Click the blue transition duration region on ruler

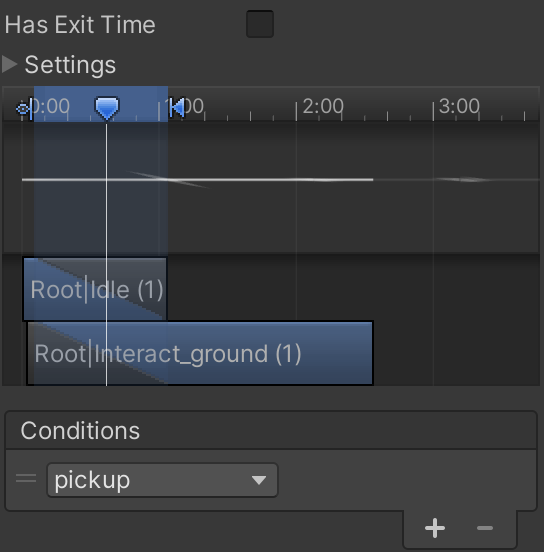101,104
